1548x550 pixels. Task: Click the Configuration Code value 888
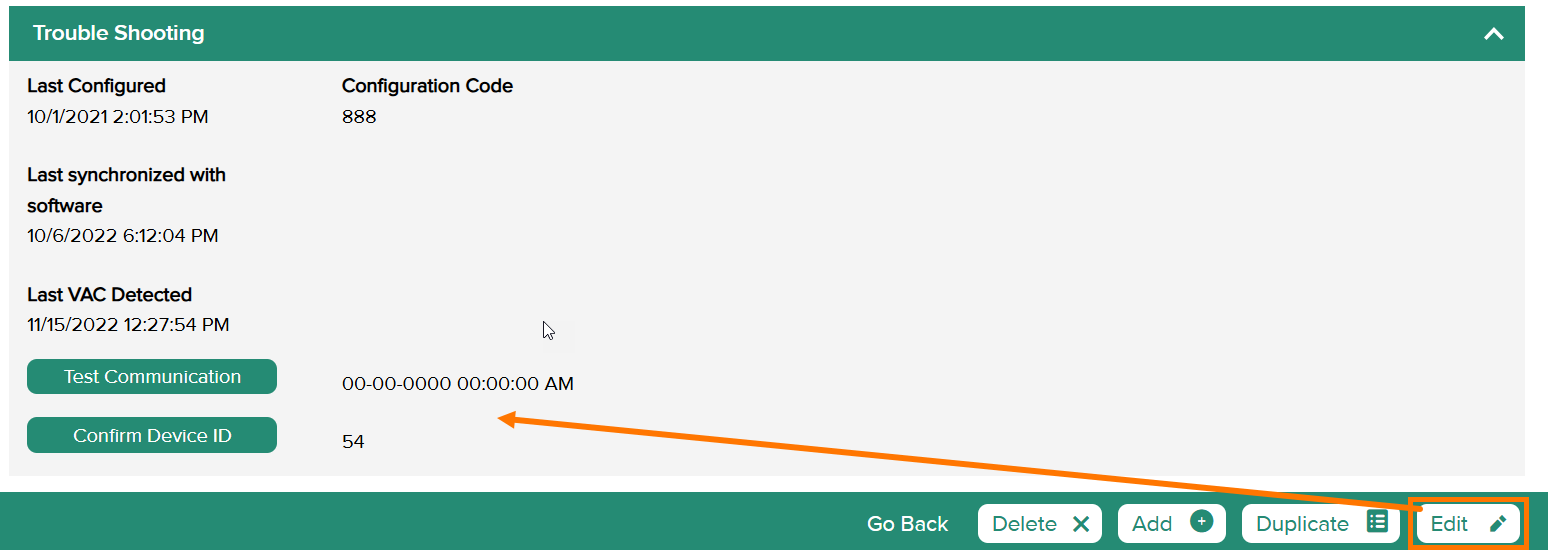pyautogui.click(x=359, y=117)
